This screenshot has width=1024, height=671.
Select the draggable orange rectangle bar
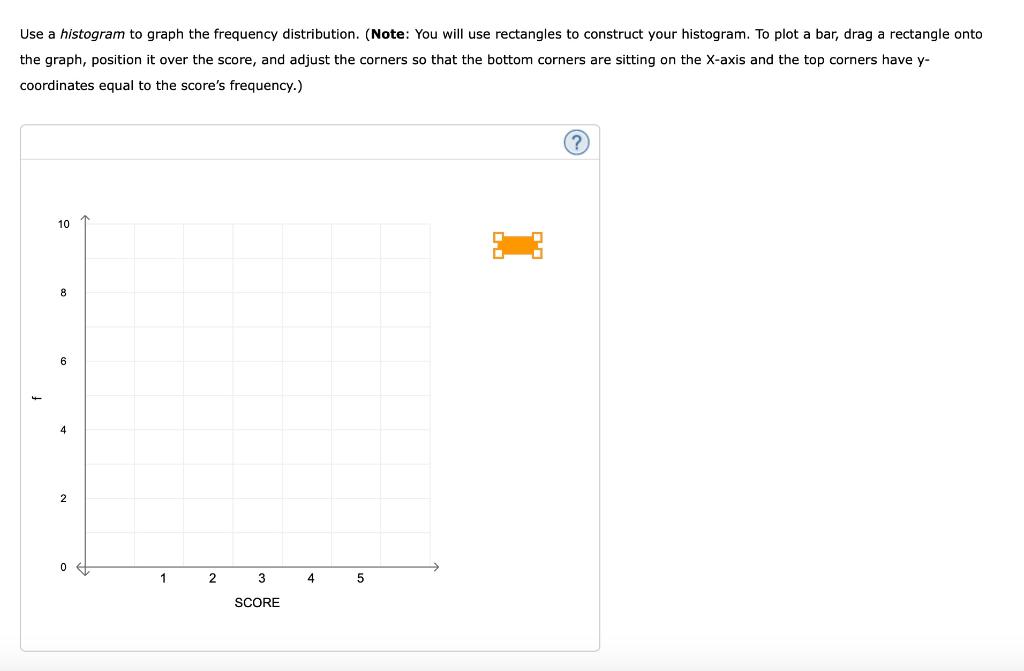coord(518,245)
